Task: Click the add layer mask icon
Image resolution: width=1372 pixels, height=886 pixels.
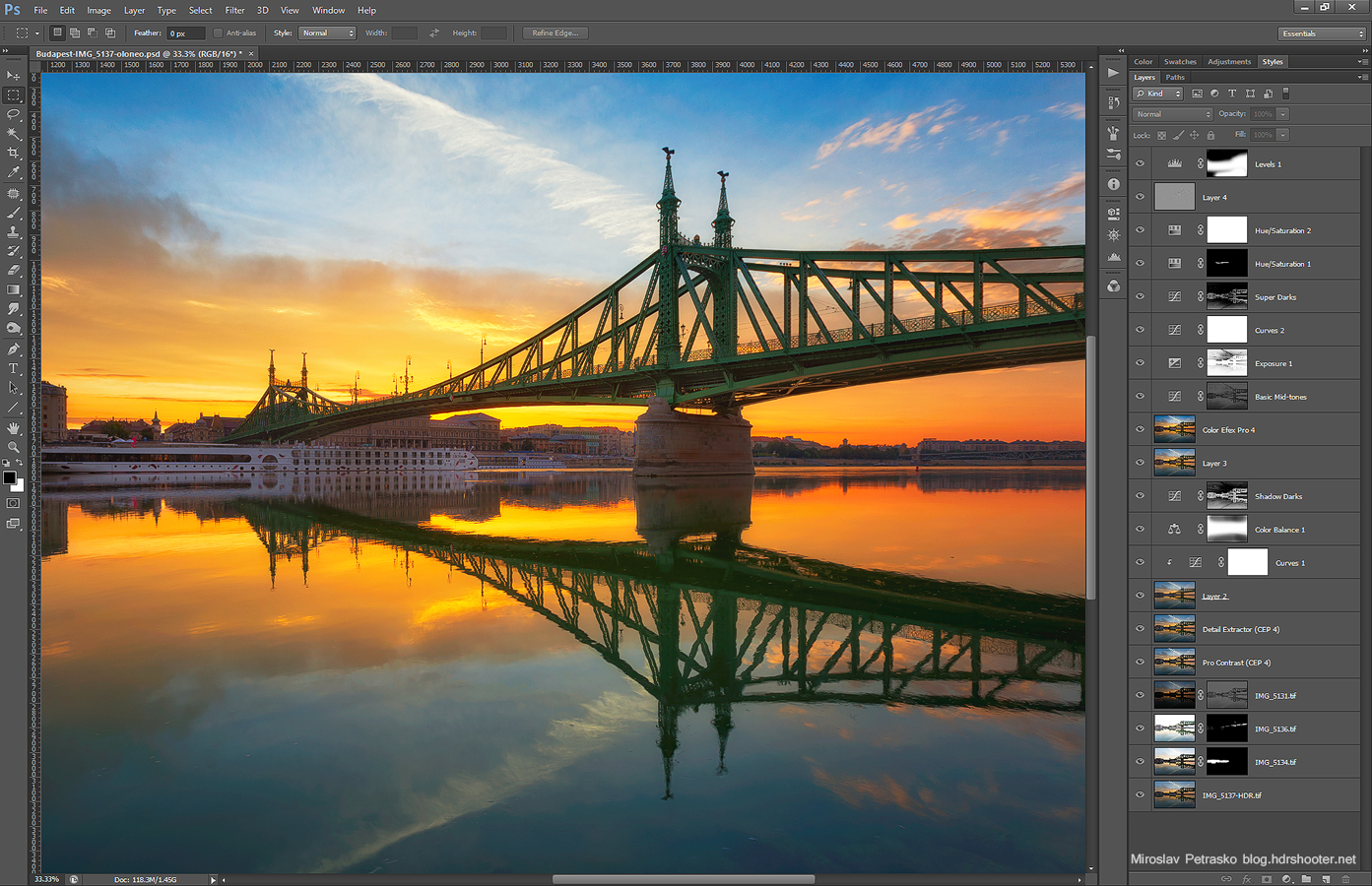Action: click(1267, 879)
